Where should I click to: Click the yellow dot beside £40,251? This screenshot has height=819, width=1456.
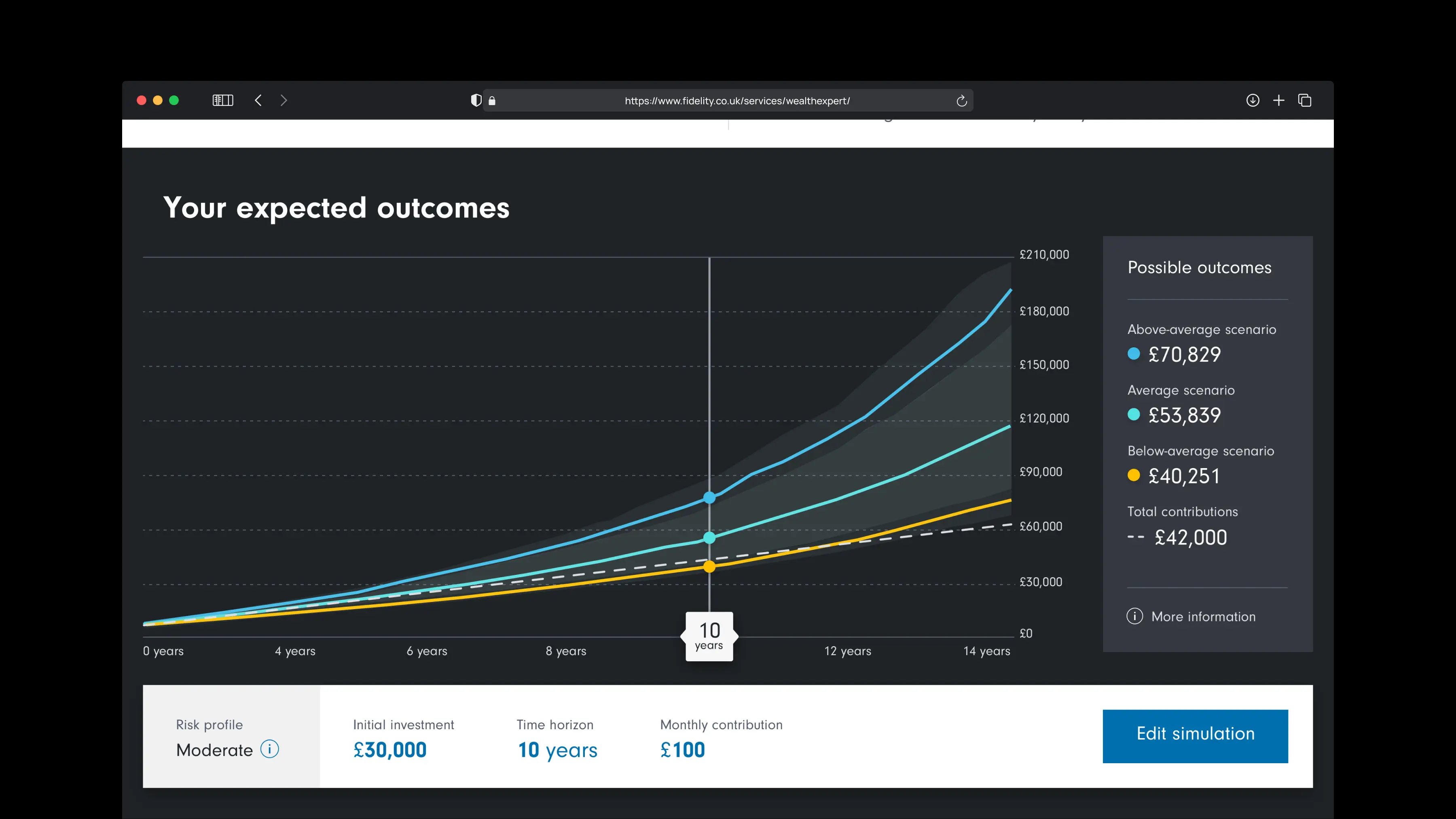coord(1133,475)
